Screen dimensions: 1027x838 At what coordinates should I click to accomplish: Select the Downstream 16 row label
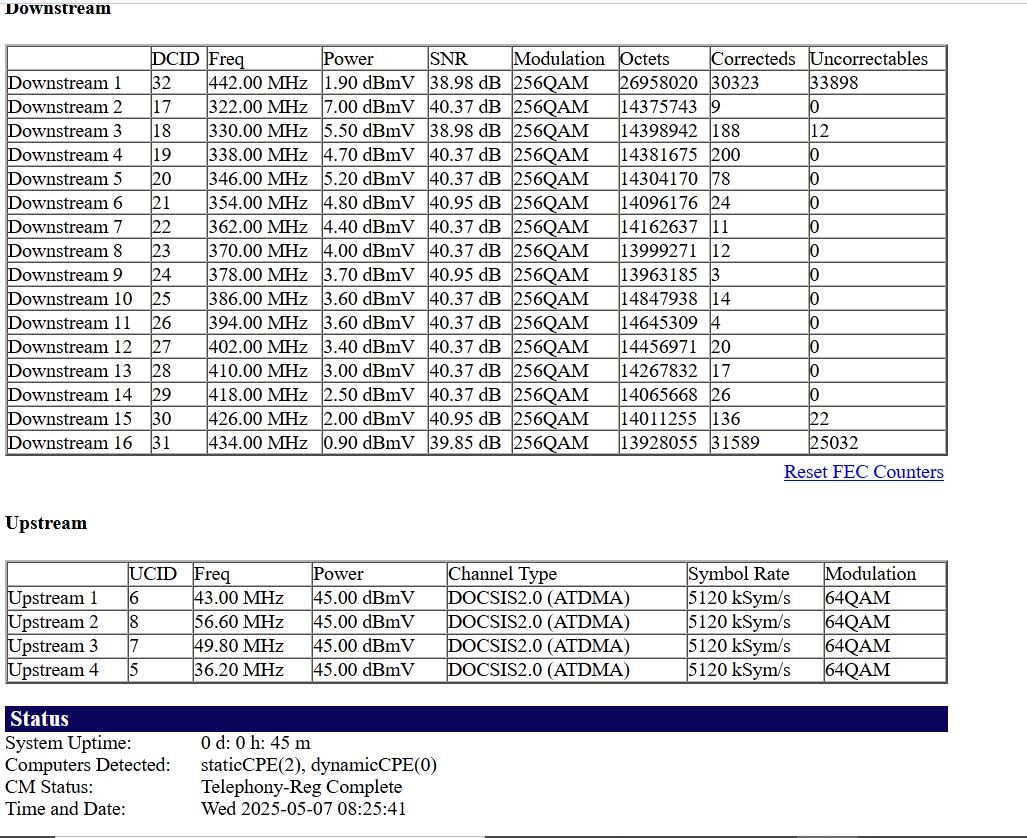click(x=69, y=443)
